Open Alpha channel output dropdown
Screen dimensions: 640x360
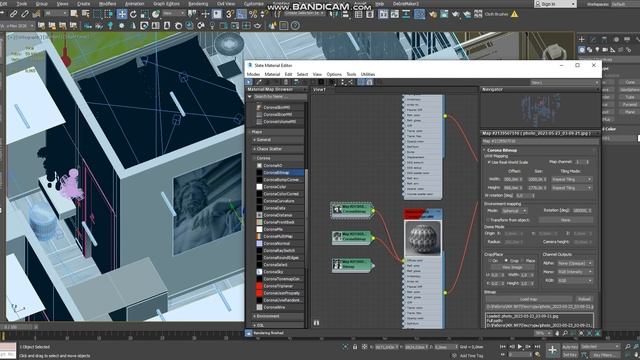[575, 263]
